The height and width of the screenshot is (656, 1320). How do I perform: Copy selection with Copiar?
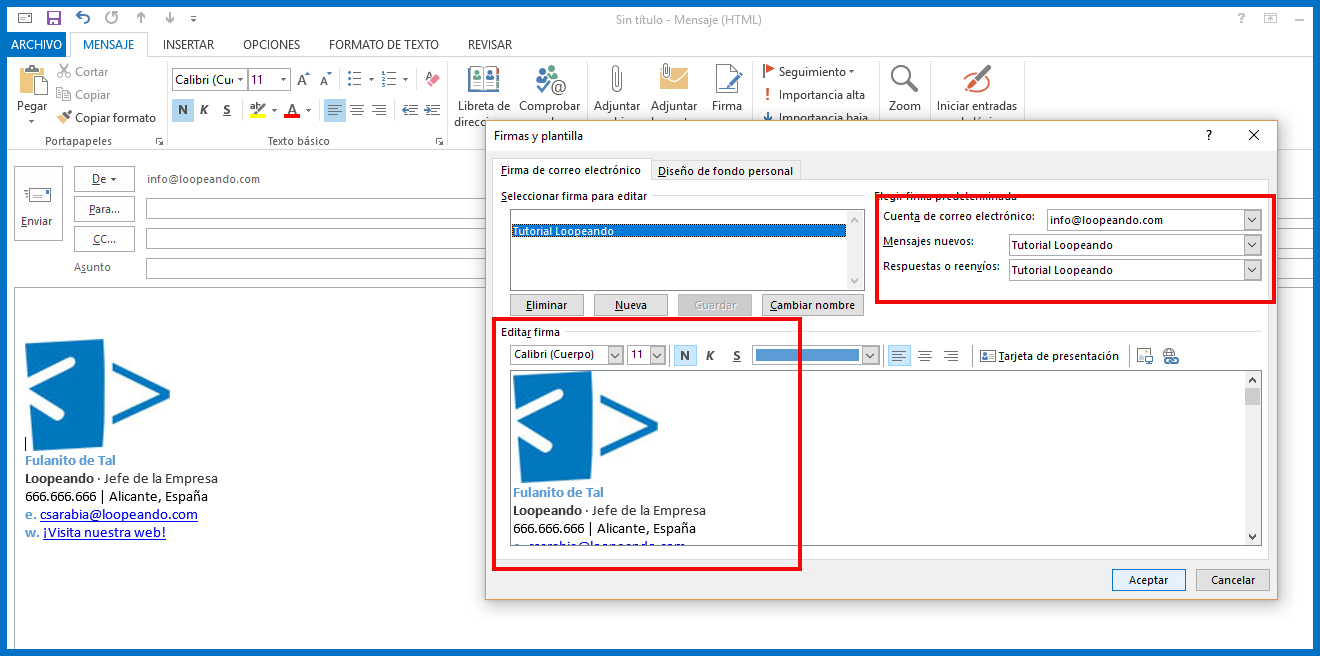(x=84, y=95)
